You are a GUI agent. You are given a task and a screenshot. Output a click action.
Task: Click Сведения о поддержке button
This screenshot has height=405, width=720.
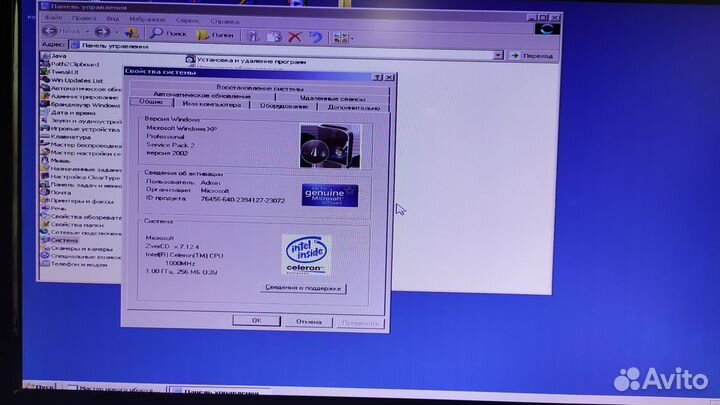303,288
